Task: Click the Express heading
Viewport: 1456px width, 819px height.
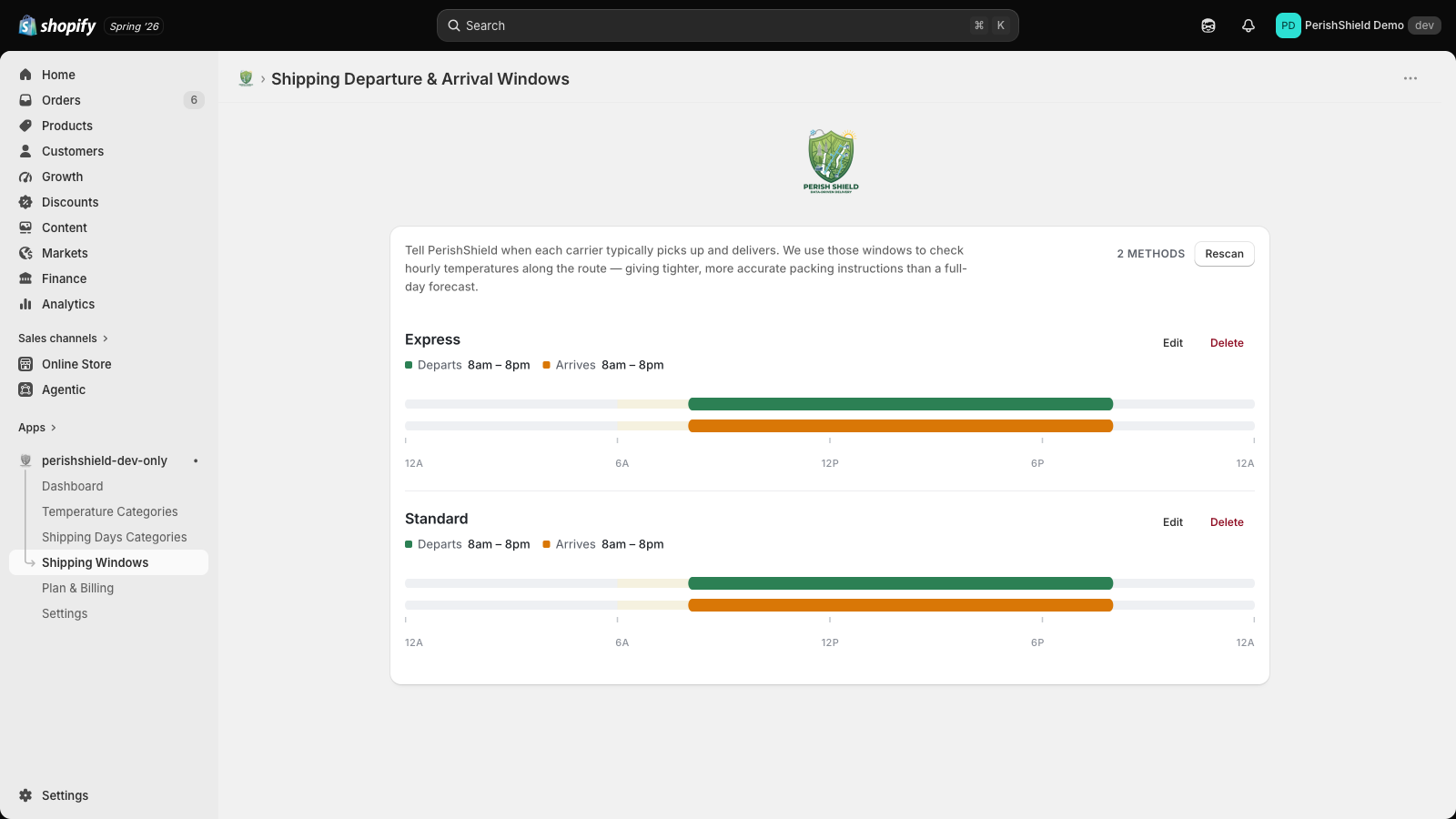Action: coord(433,339)
